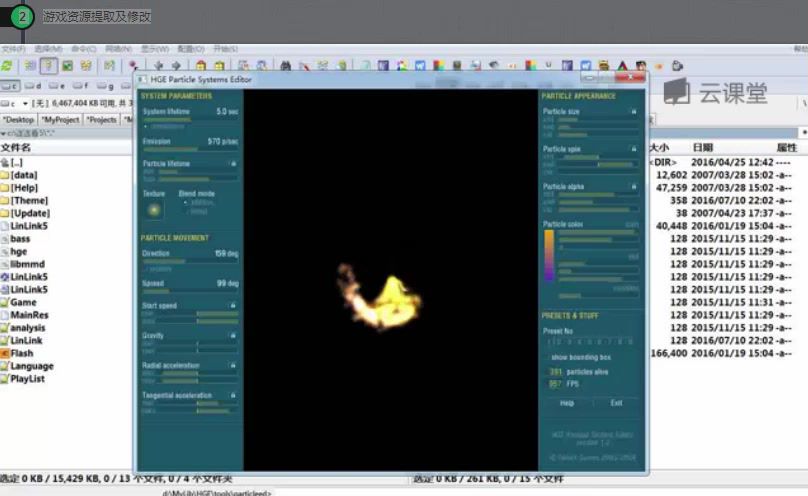Image resolution: width=808 pixels, height=496 pixels.
Task: Select drive f button in drive bar
Action: coord(80,86)
